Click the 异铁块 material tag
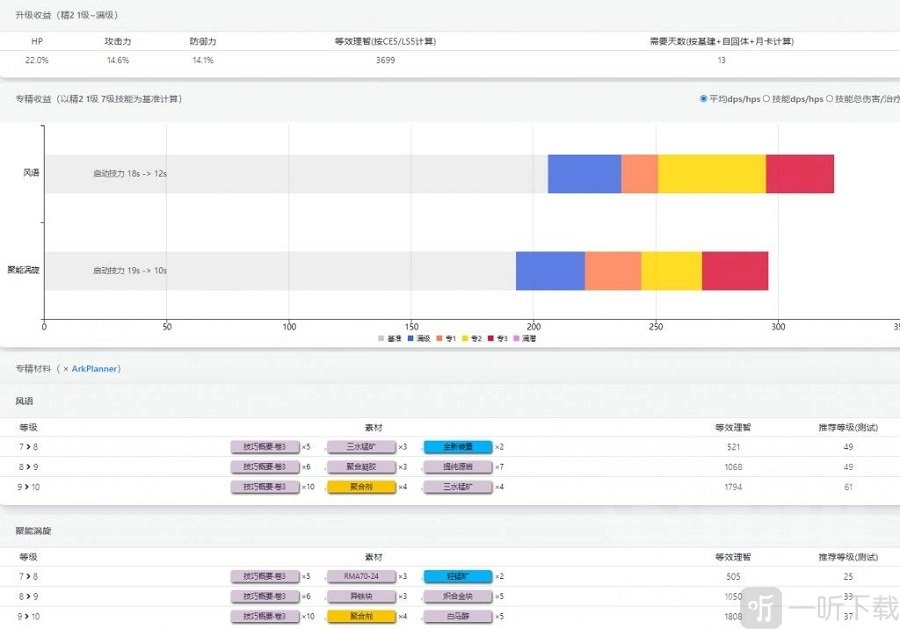 click(x=361, y=596)
